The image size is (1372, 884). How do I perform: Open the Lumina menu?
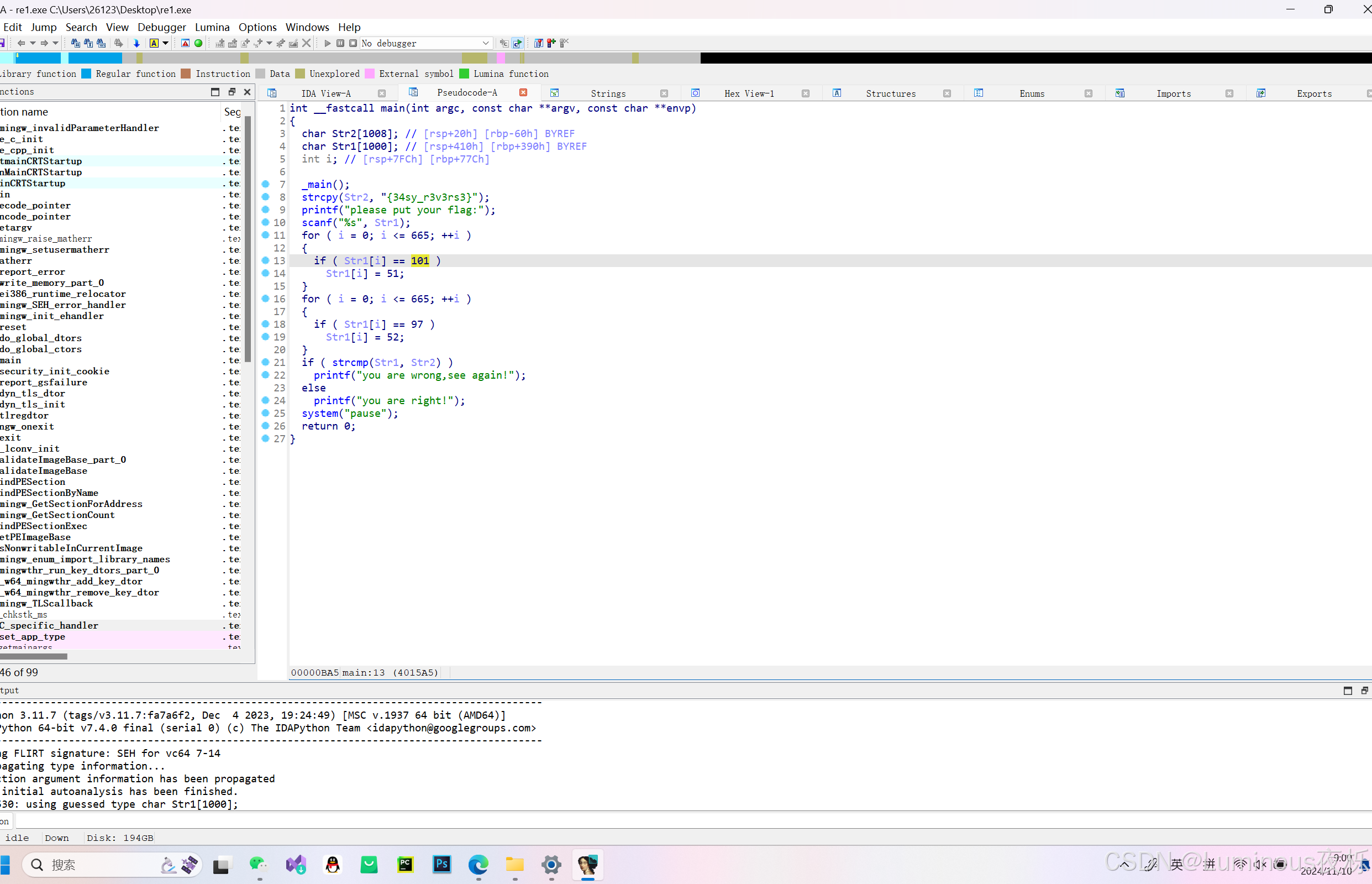tap(212, 27)
